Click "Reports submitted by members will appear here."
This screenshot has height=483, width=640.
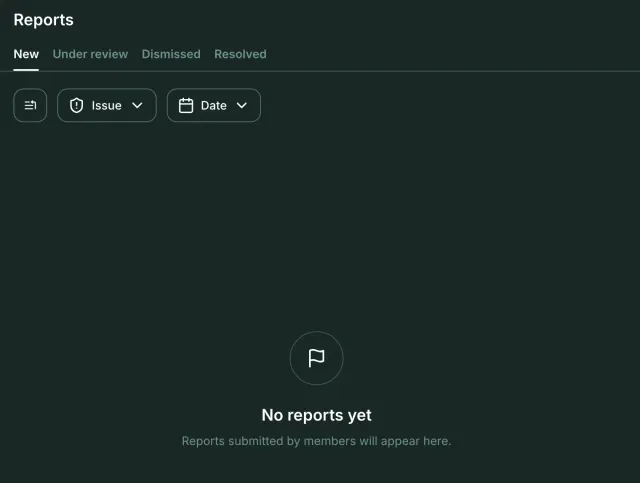[x=316, y=441]
